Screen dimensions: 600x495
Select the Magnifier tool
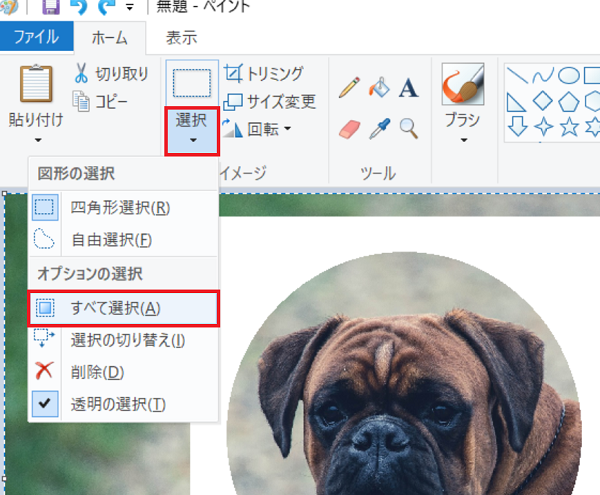click(408, 129)
